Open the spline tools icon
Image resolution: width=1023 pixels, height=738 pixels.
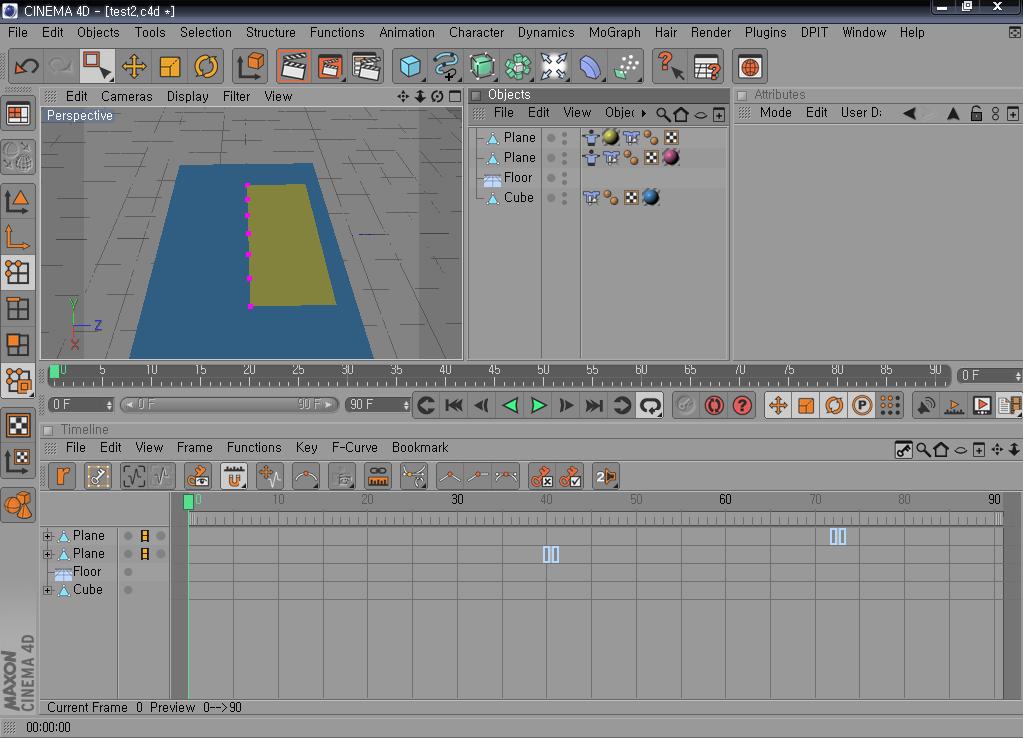[x=446, y=66]
